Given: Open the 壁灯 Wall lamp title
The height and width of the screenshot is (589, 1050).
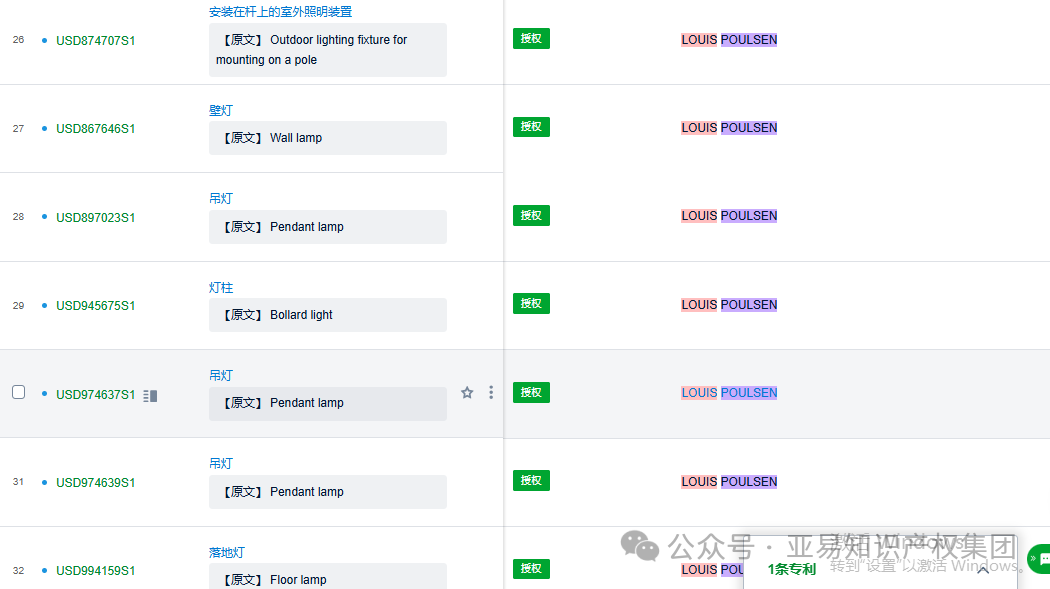Looking at the screenshot, I should [221, 111].
